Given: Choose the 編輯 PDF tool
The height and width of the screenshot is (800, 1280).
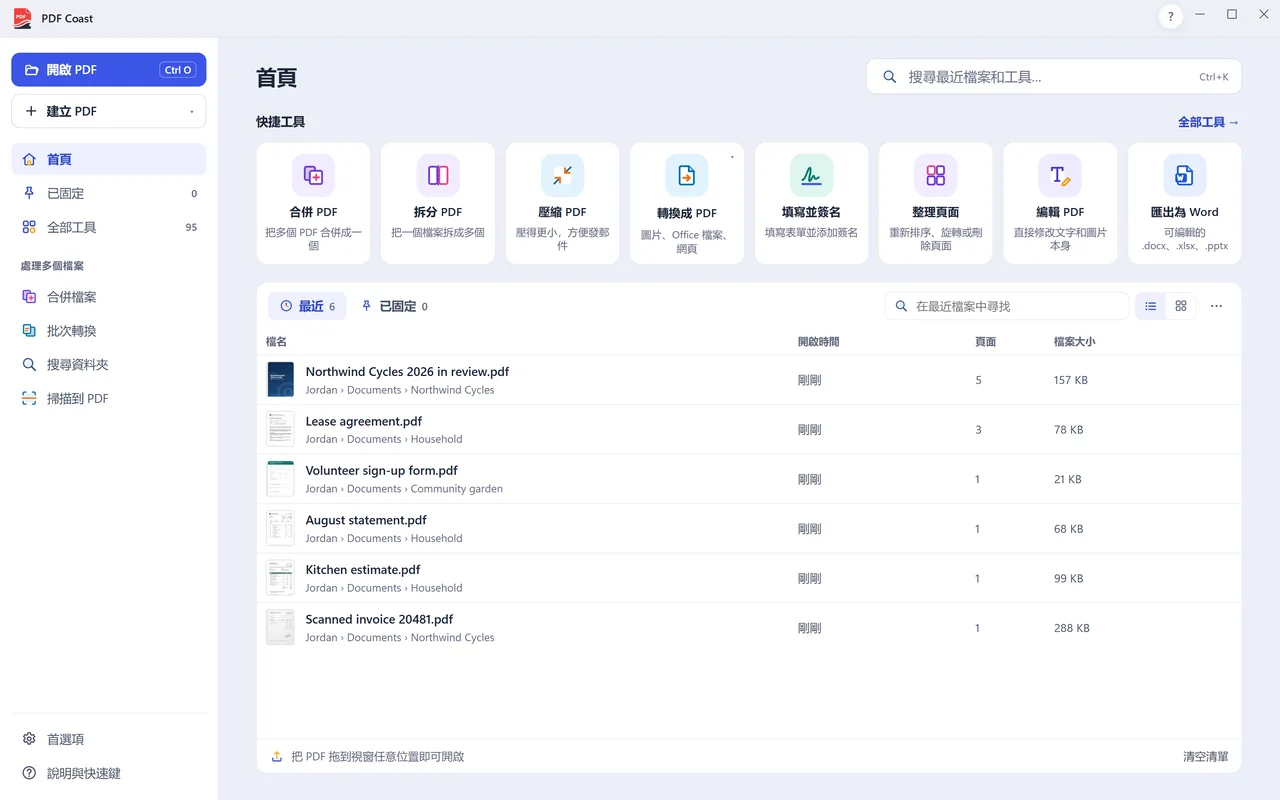Looking at the screenshot, I should (1060, 203).
